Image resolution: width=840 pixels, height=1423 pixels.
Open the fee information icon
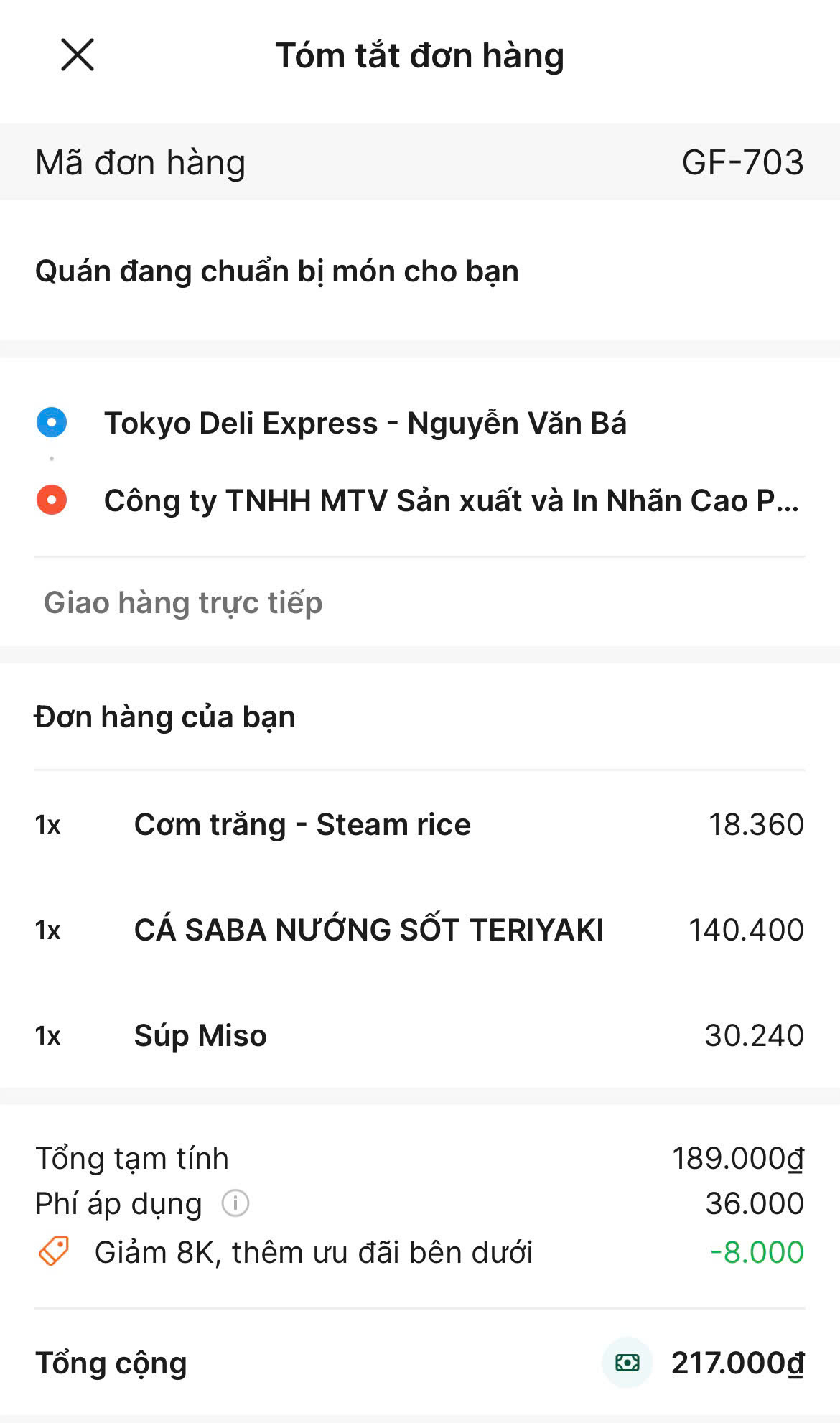pos(235,1203)
